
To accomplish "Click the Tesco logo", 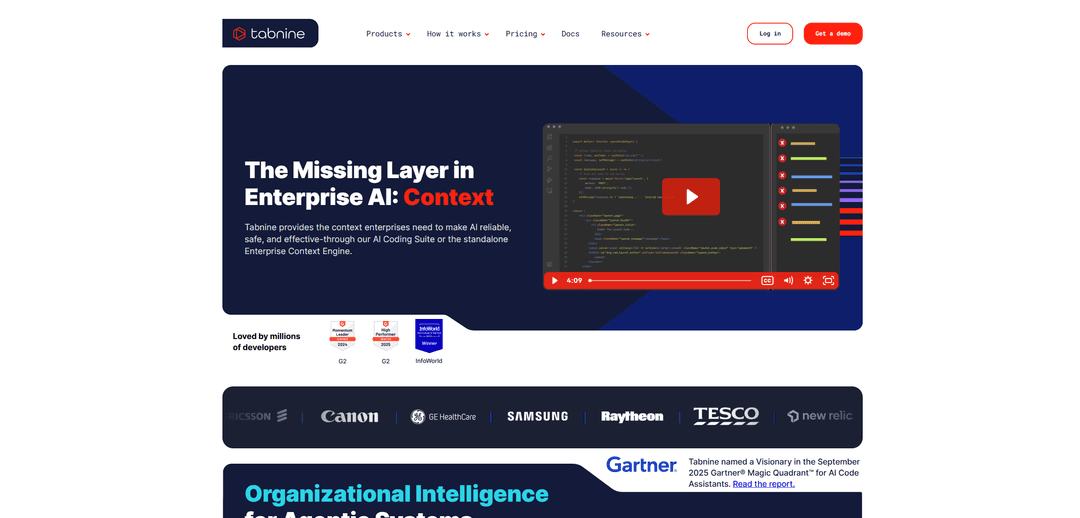I will [x=726, y=416].
